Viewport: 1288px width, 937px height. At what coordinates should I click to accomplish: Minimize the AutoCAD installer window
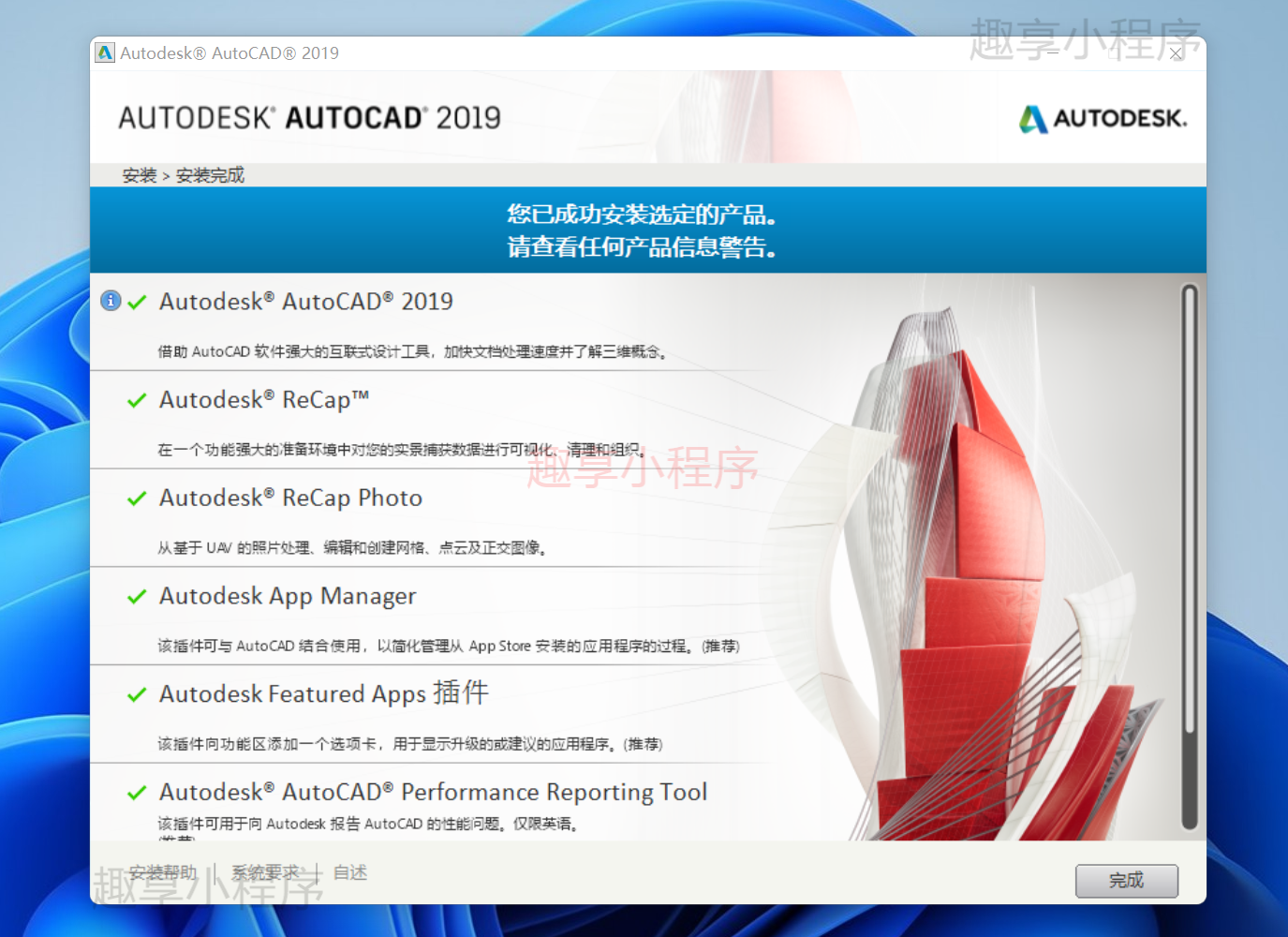[x=1053, y=53]
